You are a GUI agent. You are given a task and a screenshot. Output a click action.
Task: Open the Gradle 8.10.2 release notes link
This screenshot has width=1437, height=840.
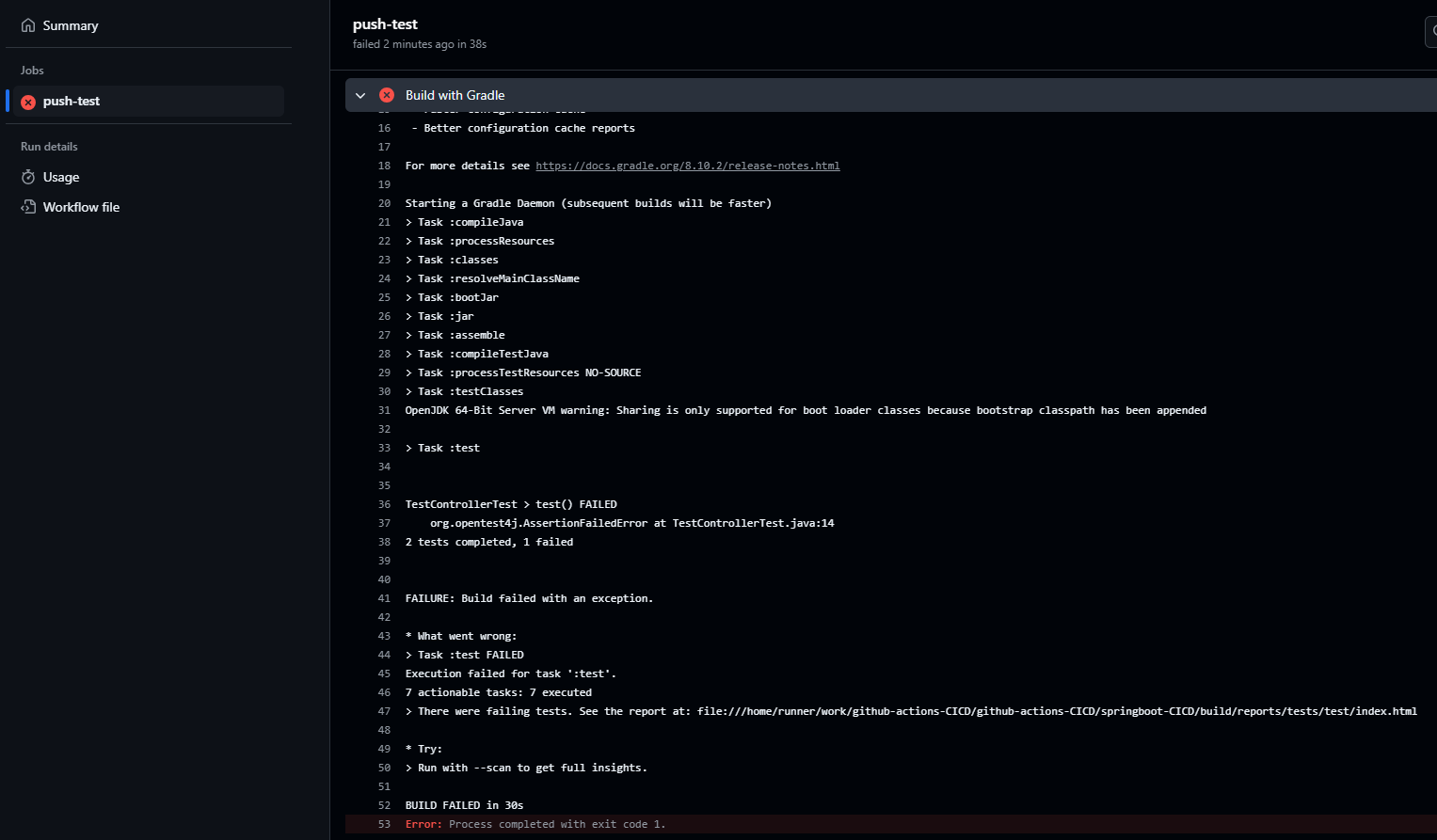coord(688,166)
